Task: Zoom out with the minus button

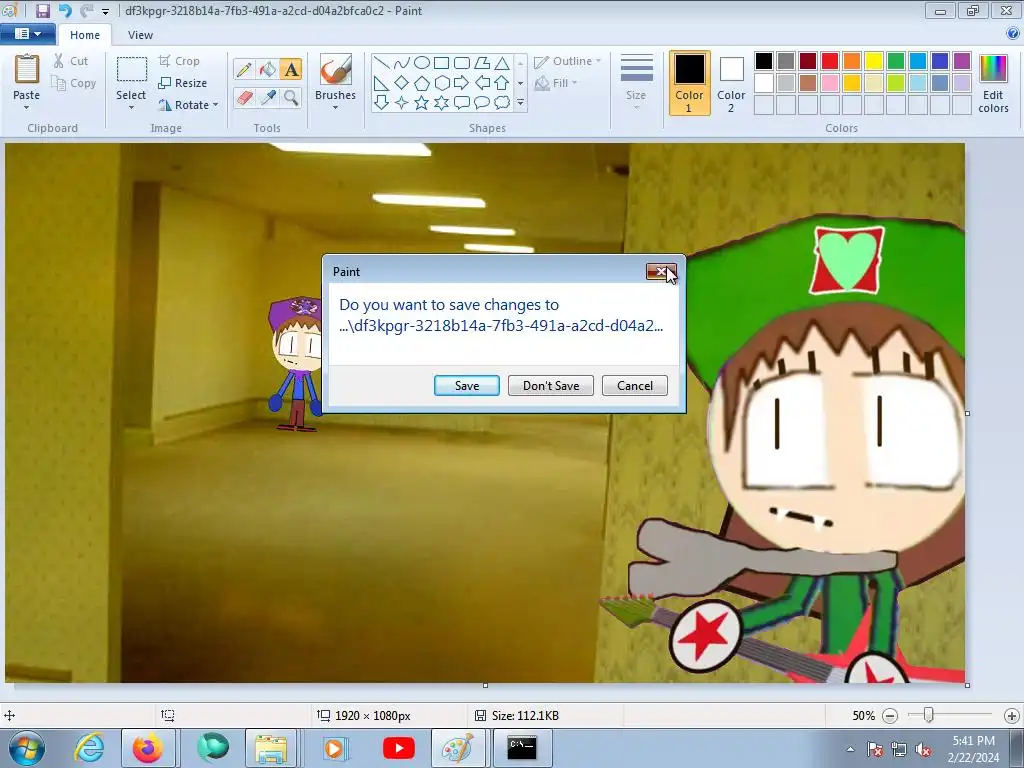Action: 889,716
